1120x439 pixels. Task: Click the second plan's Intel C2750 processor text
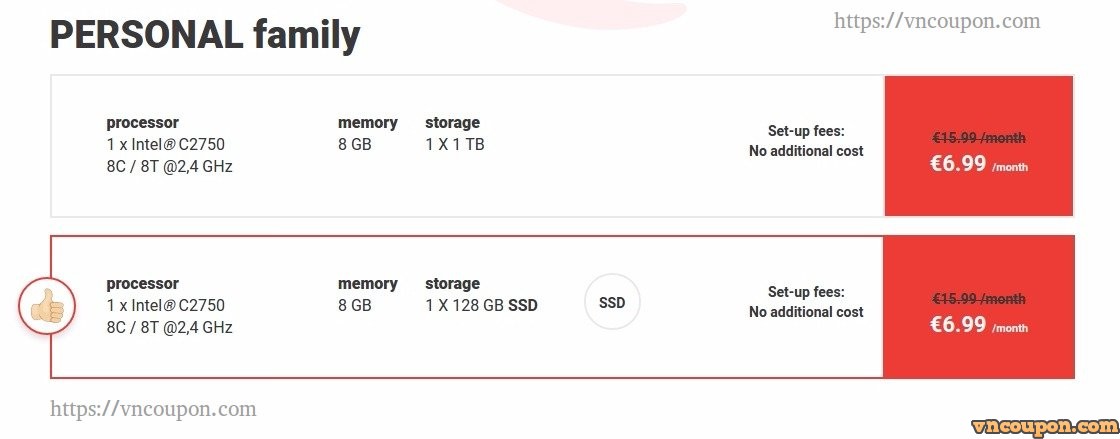(166, 306)
